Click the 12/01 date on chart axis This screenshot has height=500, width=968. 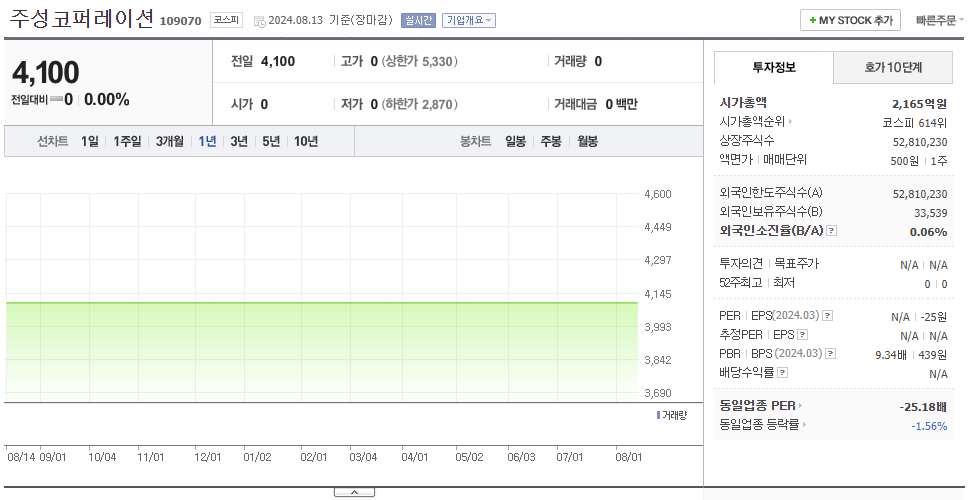point(207,457)
